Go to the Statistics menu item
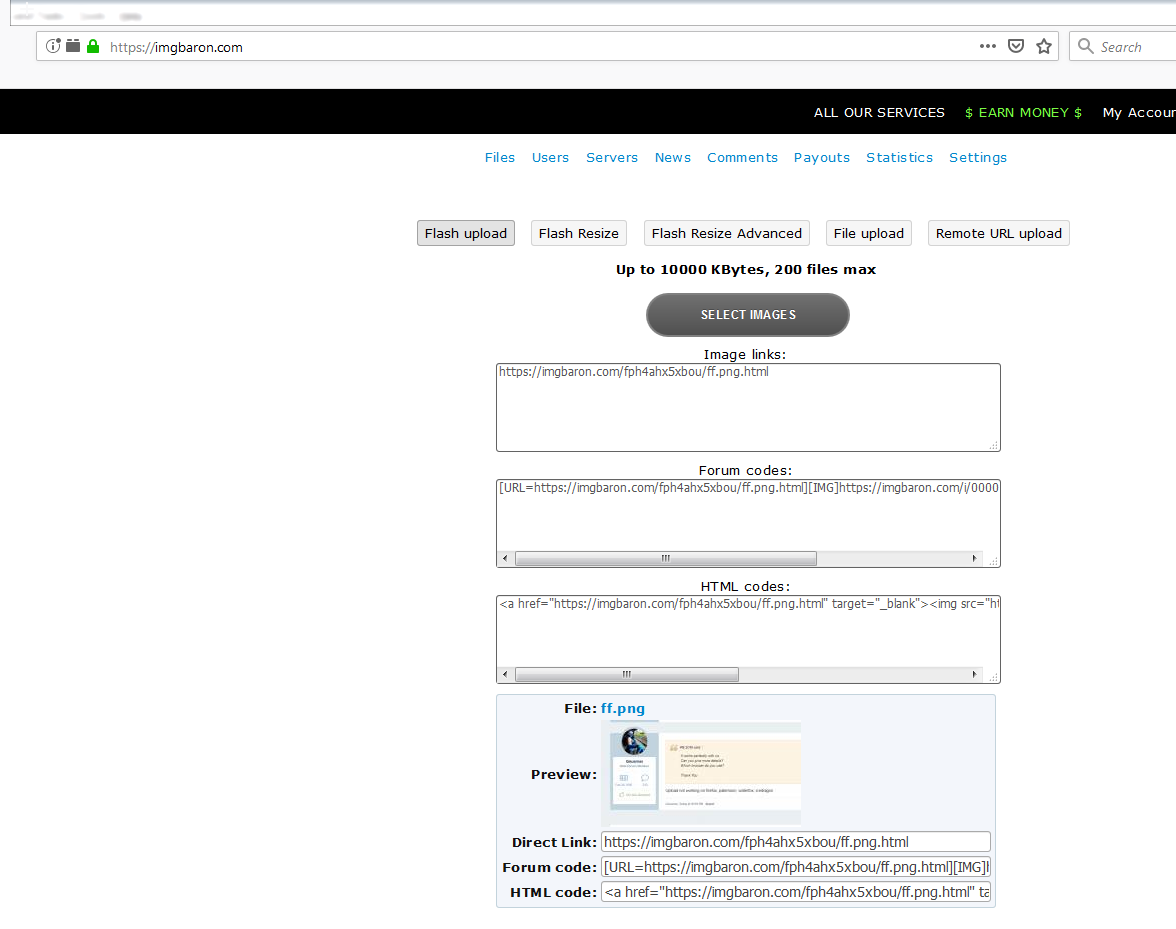 pos(899,157)
